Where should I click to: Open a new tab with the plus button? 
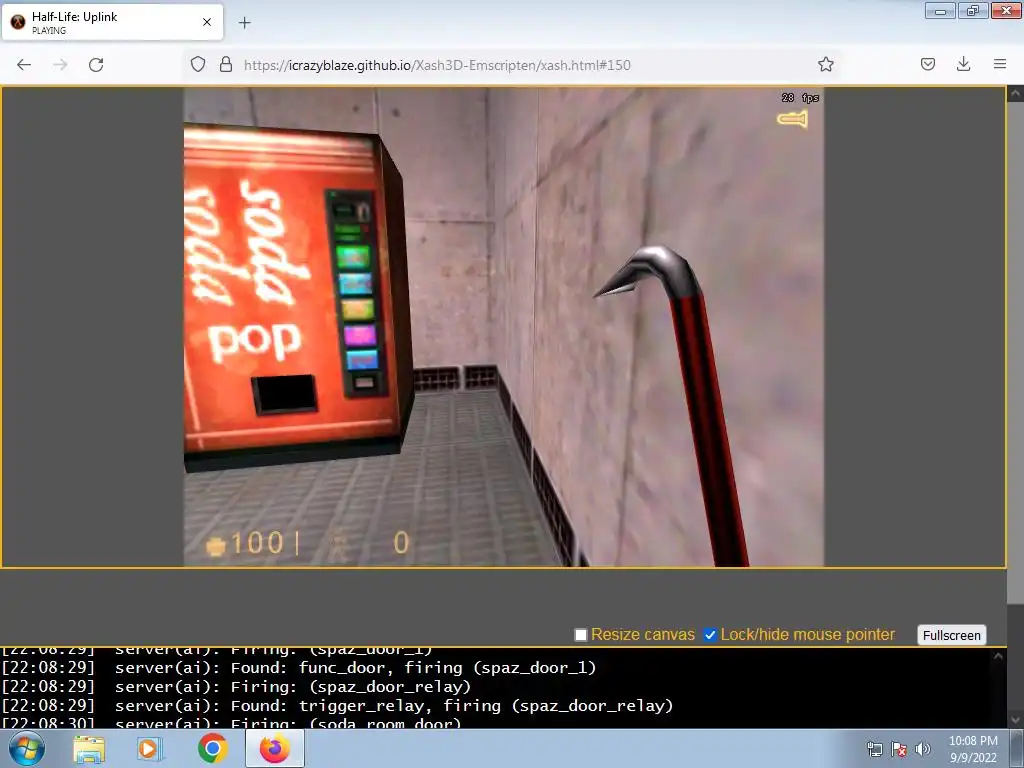(244, 23)
